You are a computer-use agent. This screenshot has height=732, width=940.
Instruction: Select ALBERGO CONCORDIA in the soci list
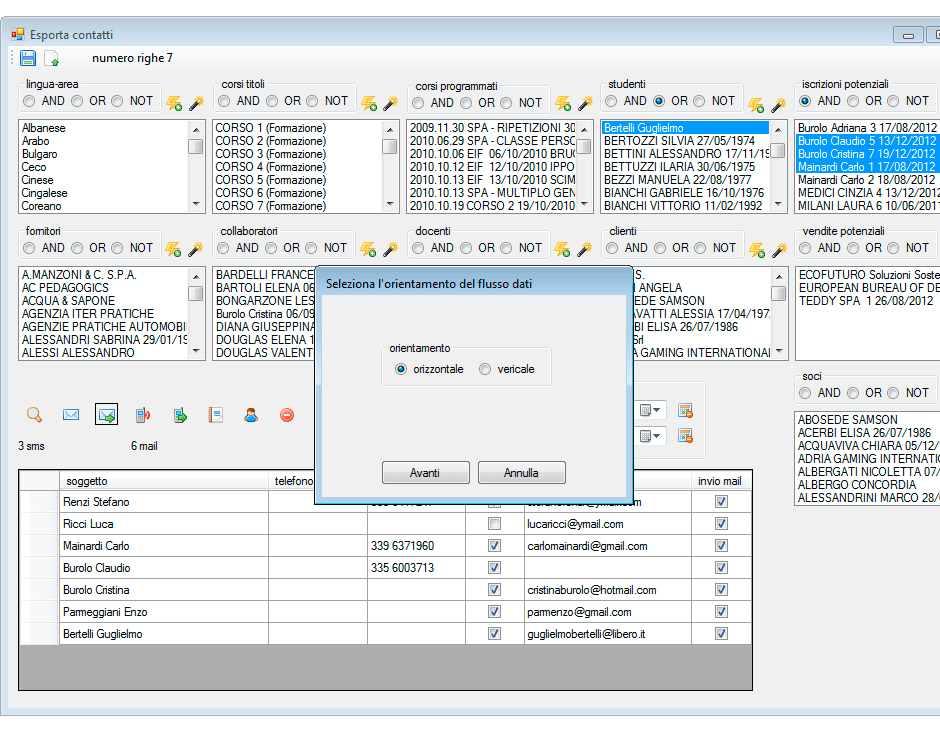[857, 484]
